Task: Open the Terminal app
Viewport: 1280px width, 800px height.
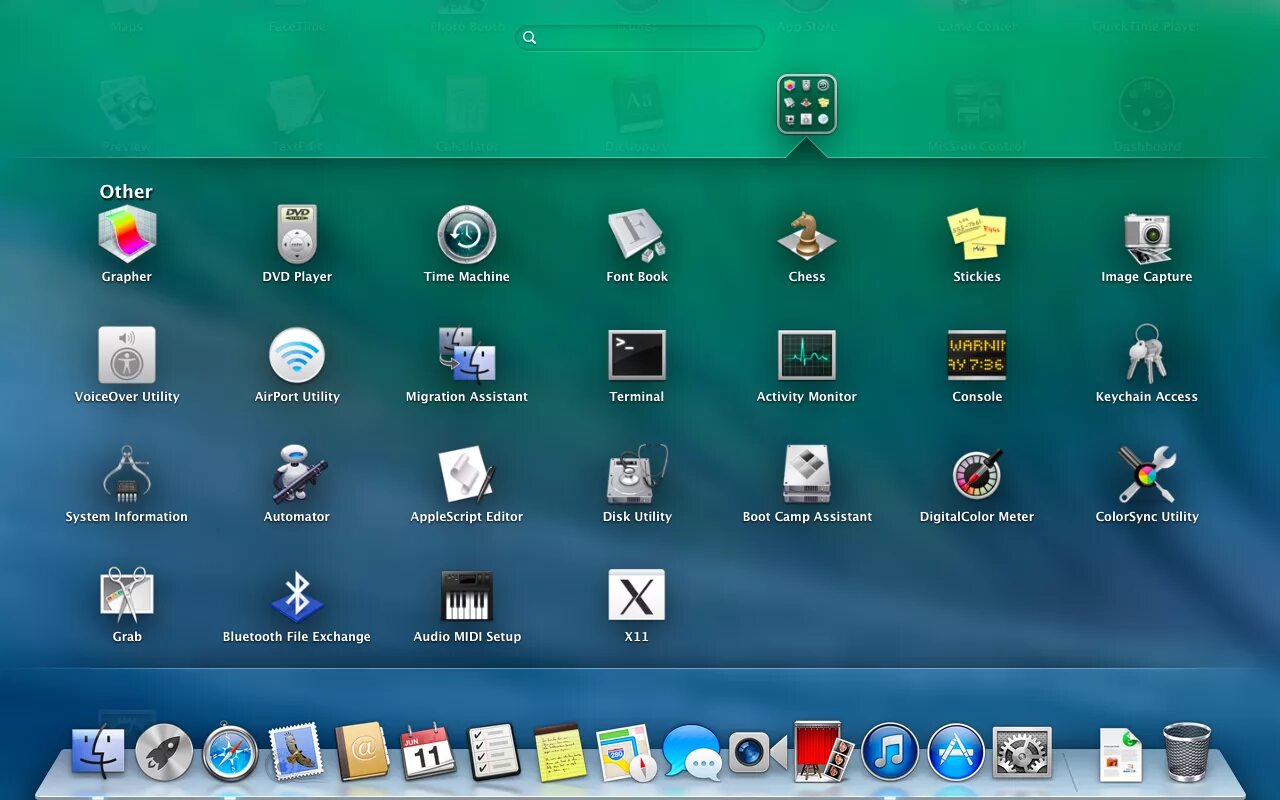Action: pyautogui.click(x=637, y=355)
